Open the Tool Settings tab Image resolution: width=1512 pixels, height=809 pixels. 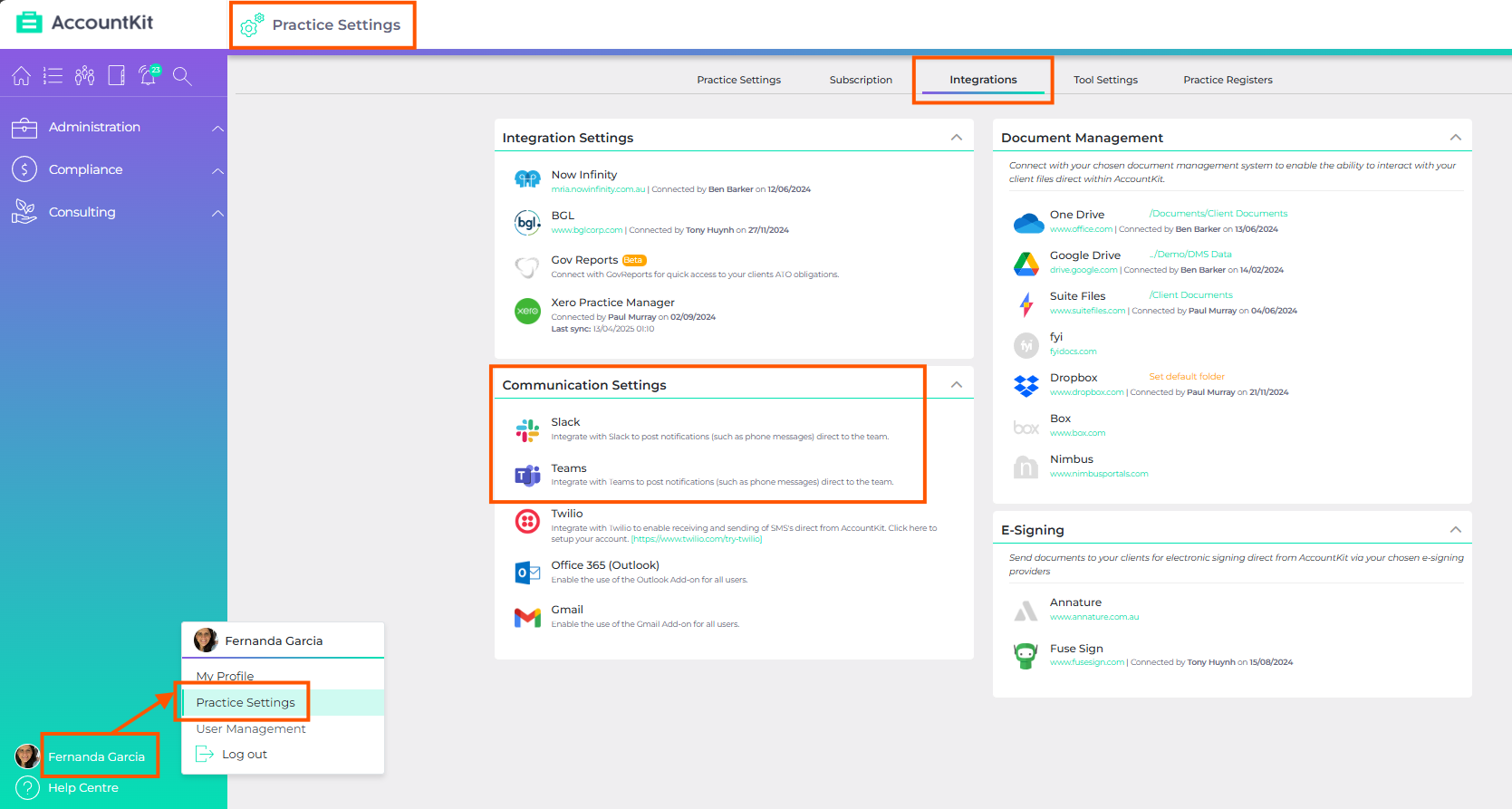click(x=1105, y=80)
